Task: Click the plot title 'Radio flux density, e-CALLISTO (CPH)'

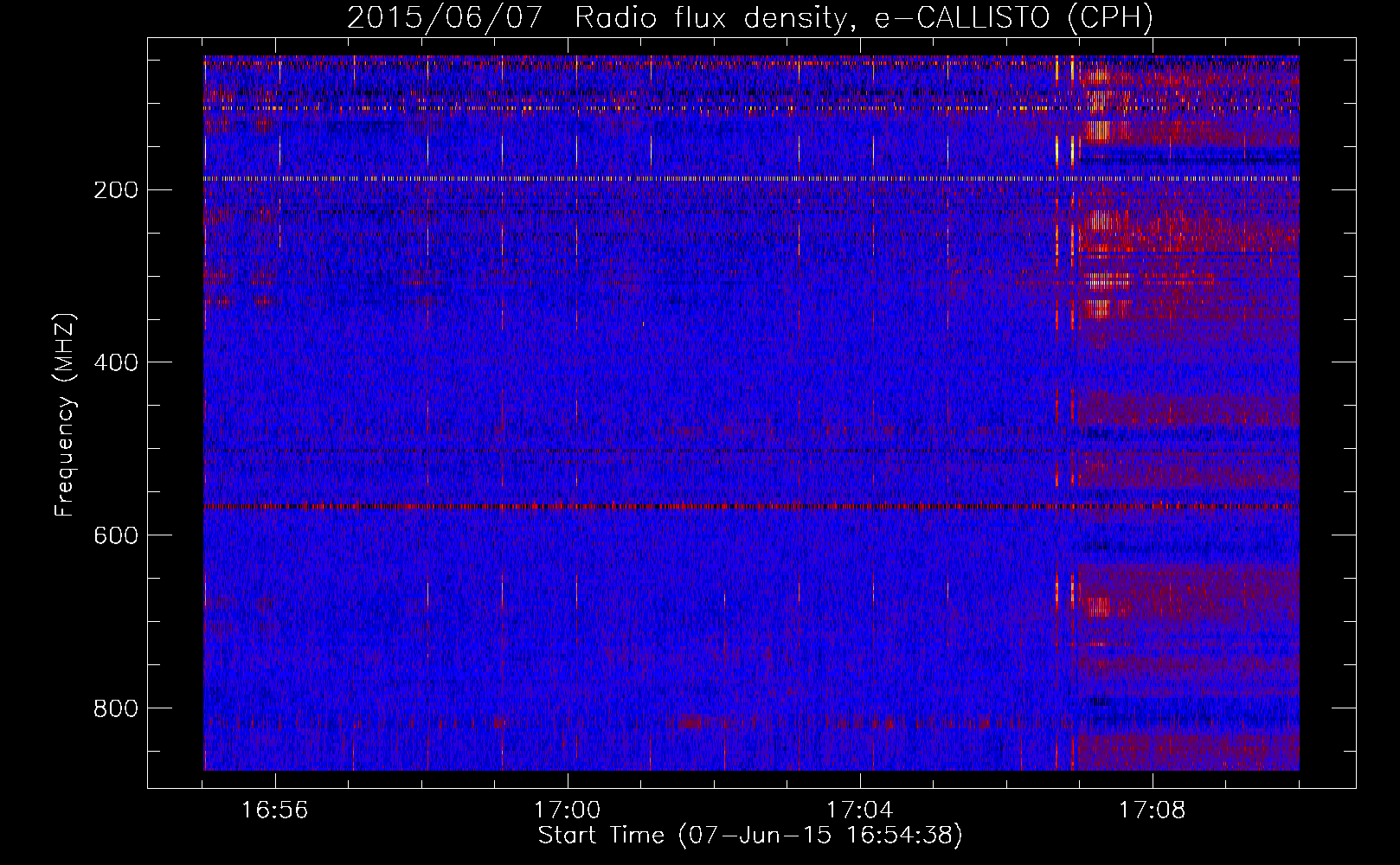Action: [x=864, y=18]
